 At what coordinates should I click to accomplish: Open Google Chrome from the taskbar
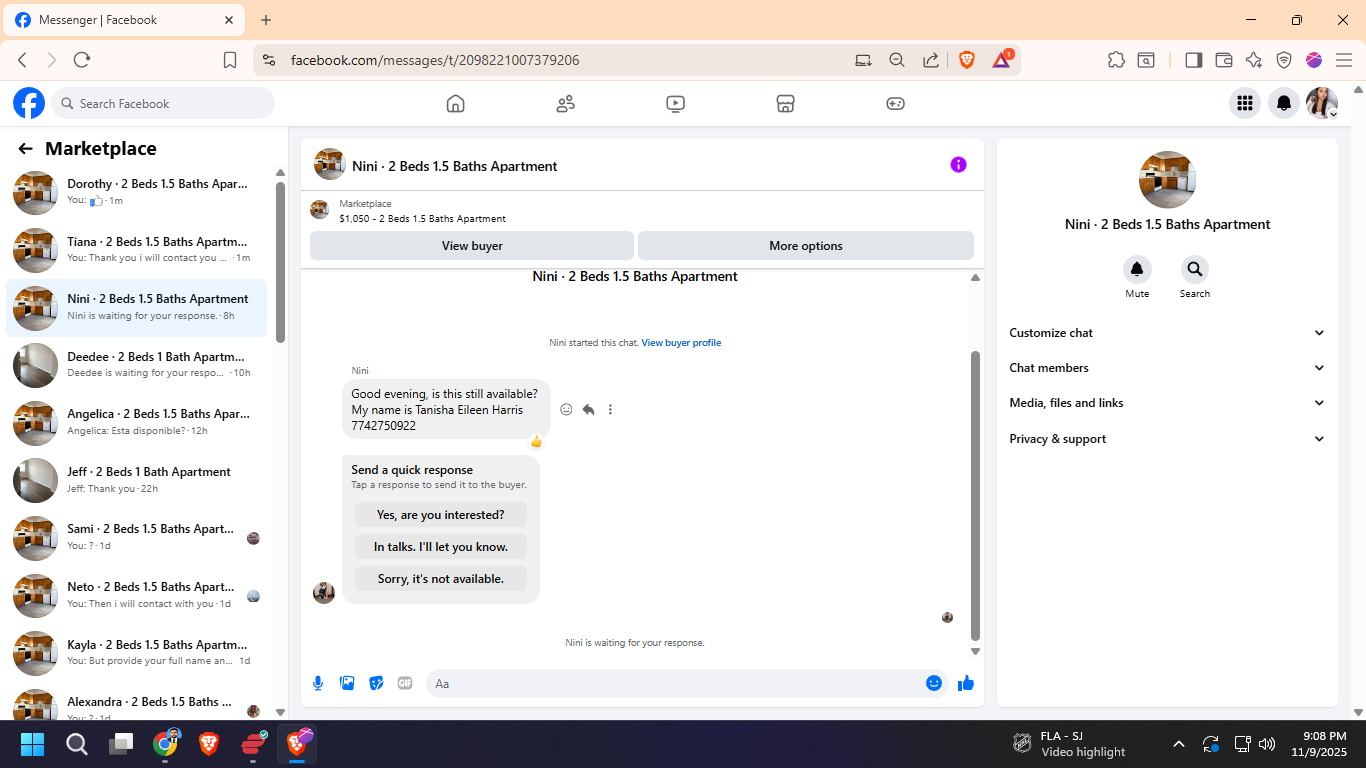coord(166,744)
